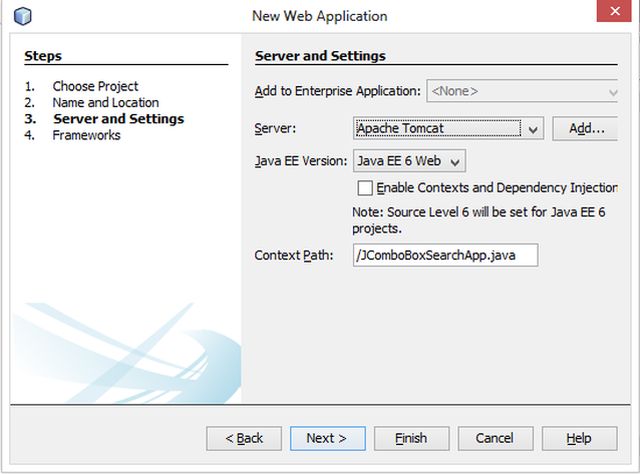Proceed with the Next button
The width and height of the screenshot is (640, 474).
pos(328,438)
